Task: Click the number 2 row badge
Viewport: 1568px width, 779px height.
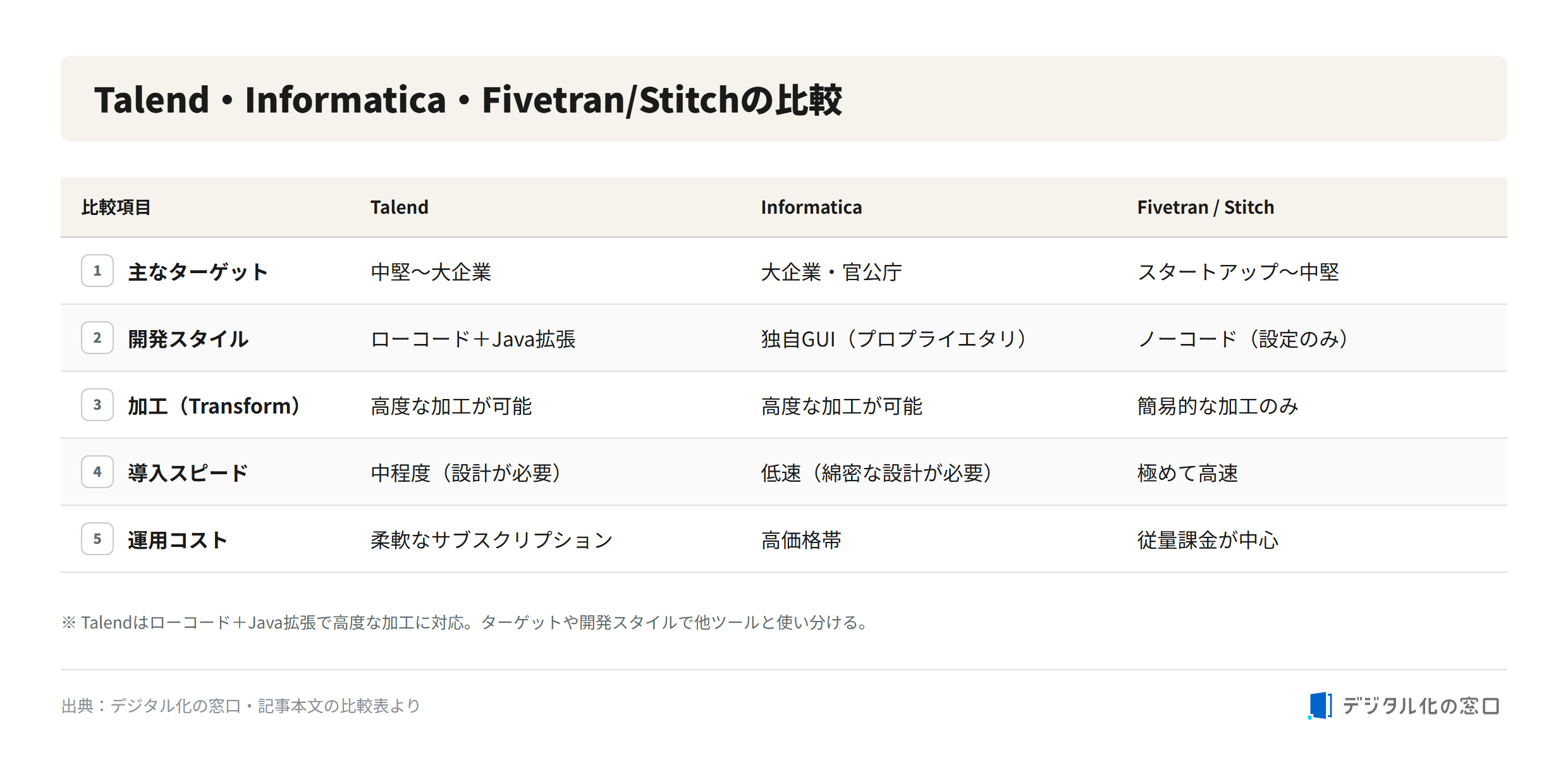Action: click(97, 338)
